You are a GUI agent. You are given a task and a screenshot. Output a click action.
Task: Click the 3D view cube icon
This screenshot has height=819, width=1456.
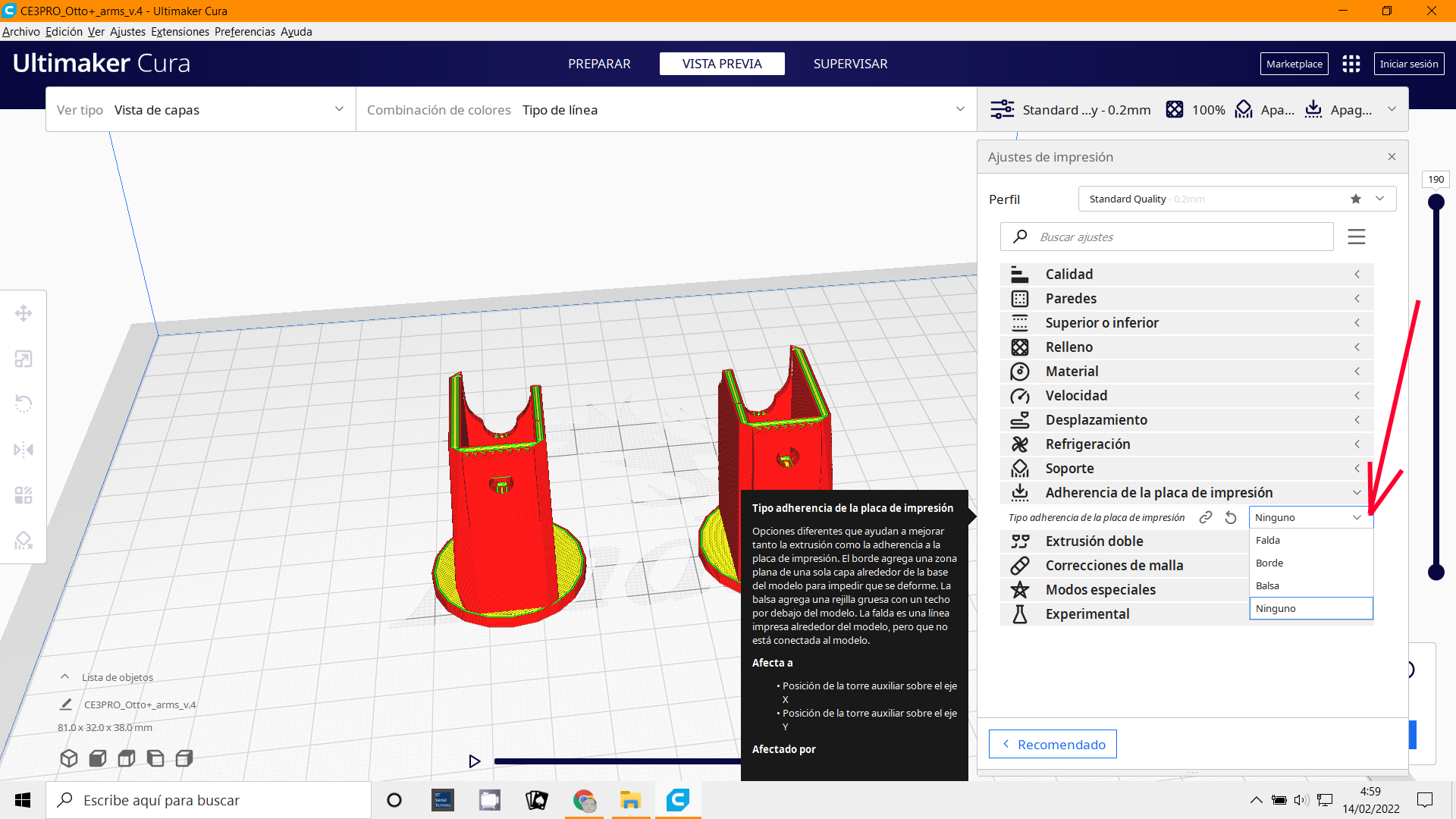tap(69, 758)
